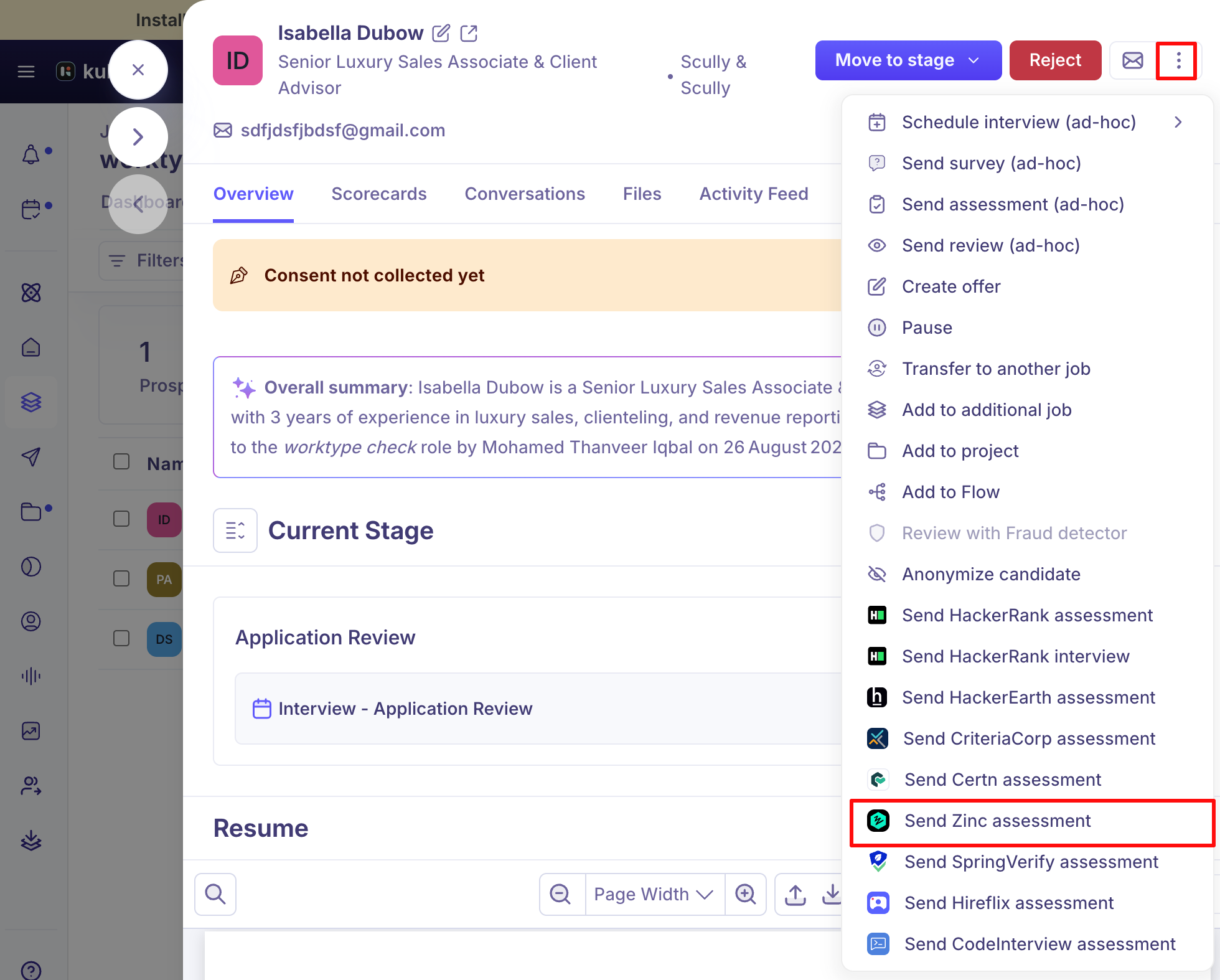Open the Page Width zoom dropdown
This screenshot has height=980, width=1220.
[x=655, y=894]
